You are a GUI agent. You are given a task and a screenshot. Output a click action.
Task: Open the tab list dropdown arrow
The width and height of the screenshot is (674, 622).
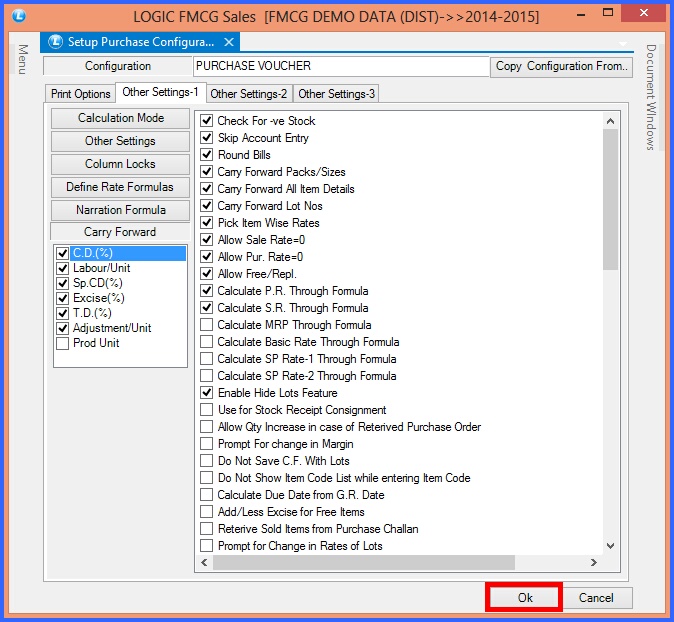click(x=623, y=43)
